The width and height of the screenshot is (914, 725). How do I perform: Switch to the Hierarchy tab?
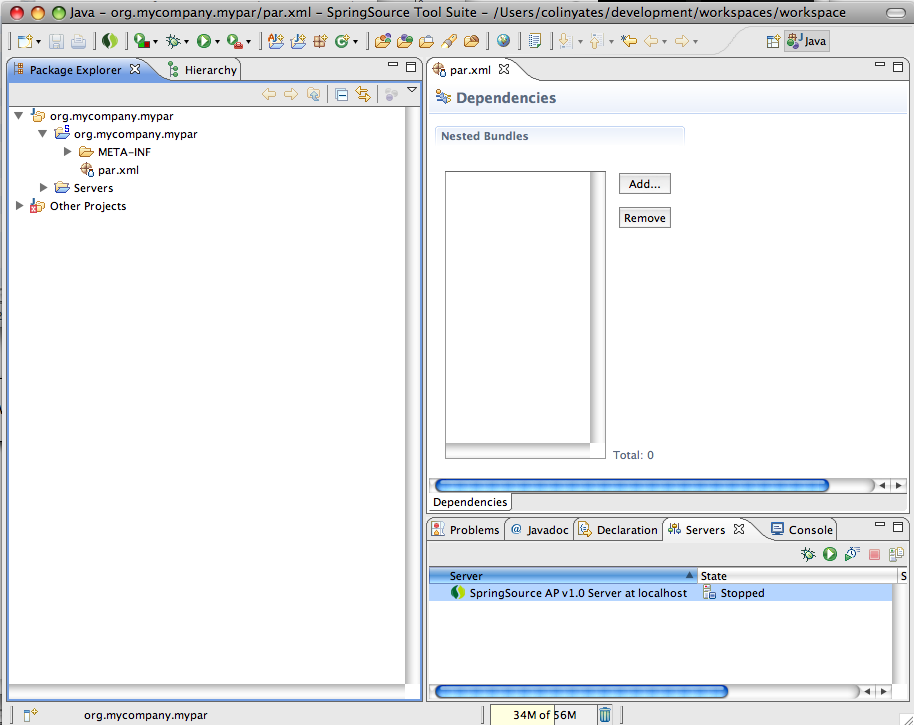203,70
